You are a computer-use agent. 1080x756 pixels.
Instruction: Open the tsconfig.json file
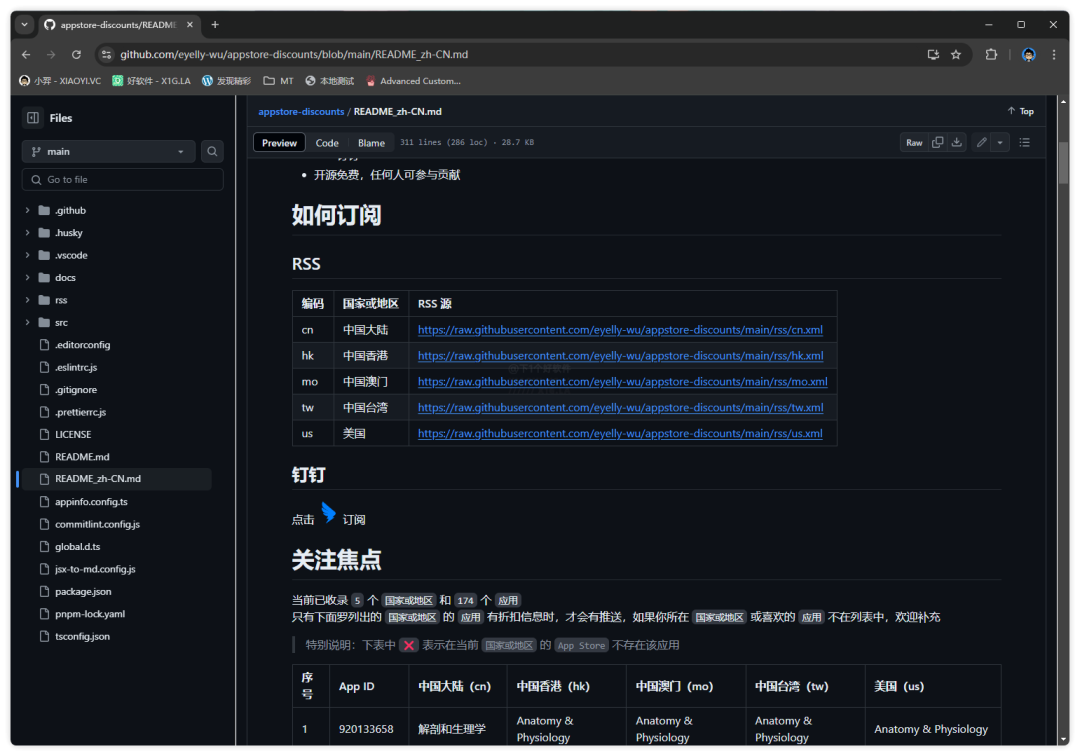pos(82,636)
